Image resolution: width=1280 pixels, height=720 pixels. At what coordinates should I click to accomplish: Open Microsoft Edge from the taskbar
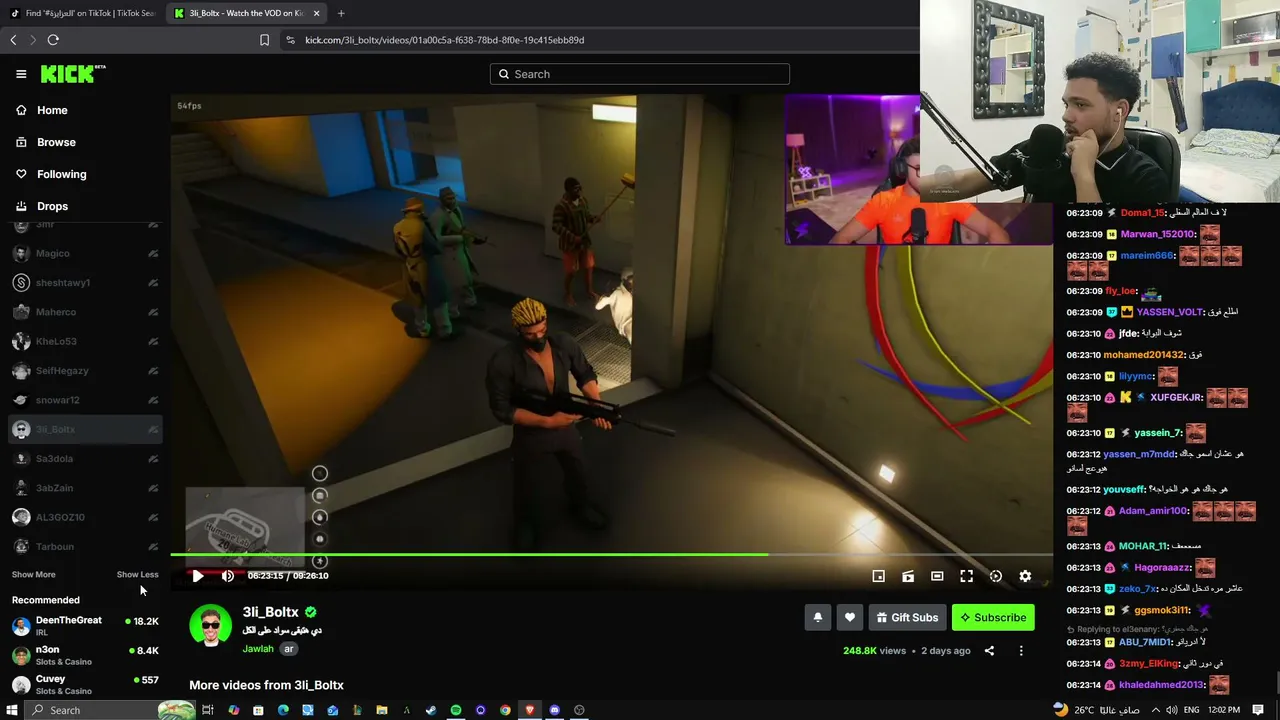[x=283, y=710]
